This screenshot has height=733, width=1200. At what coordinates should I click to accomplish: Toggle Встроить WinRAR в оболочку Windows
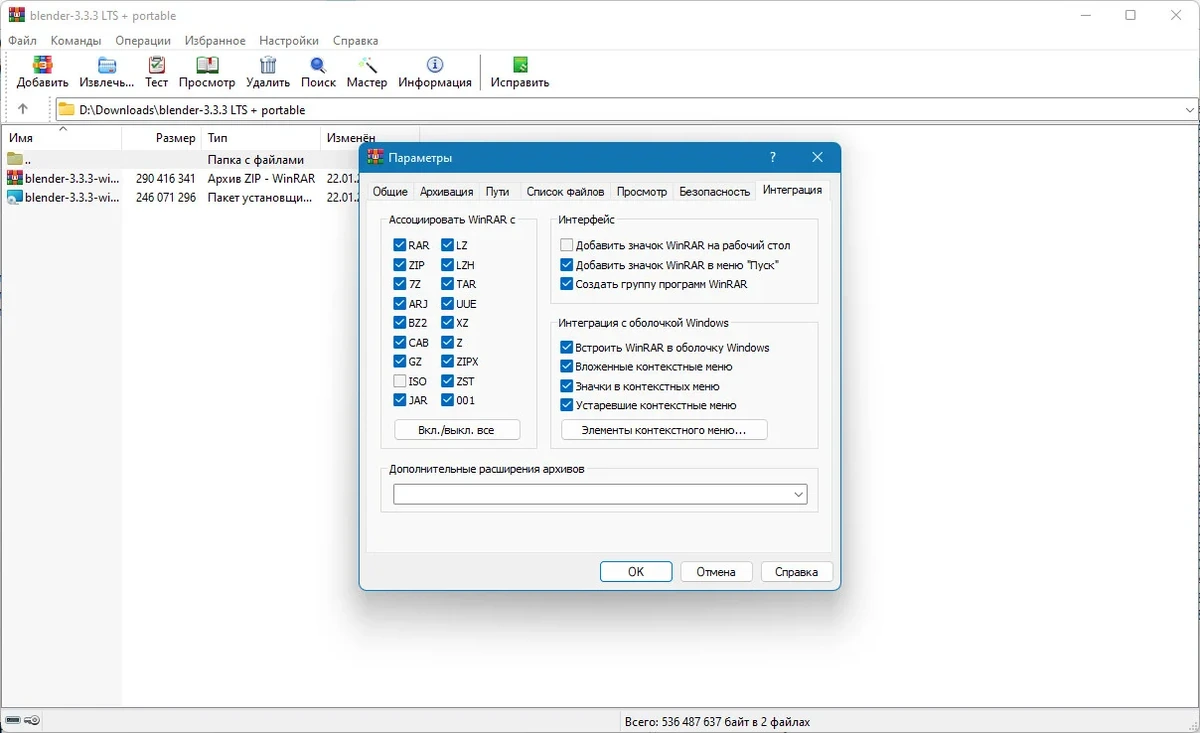coord(567,348)
